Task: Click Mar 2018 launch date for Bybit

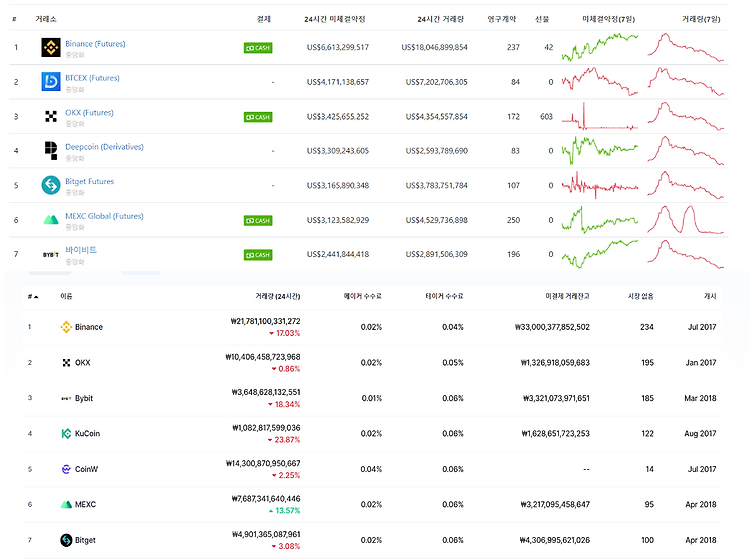Action: tap(700, 398)
